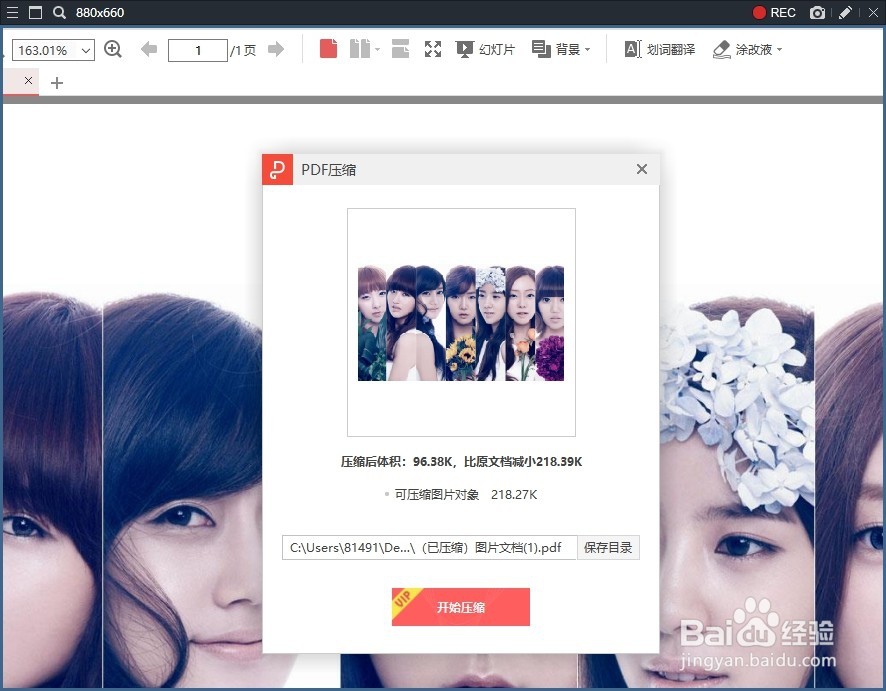Click the preview thumbnail in compression dialog
This screenshot has width=886, height=691.
(x=461, y=323)
